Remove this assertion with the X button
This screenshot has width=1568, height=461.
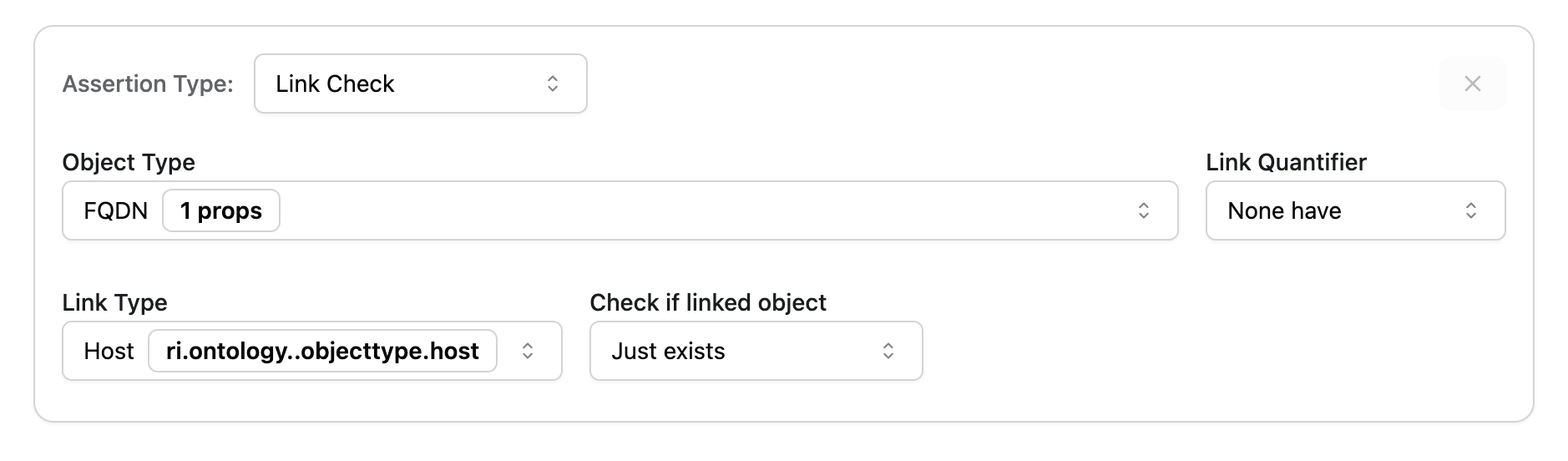tap(1472, 84)
